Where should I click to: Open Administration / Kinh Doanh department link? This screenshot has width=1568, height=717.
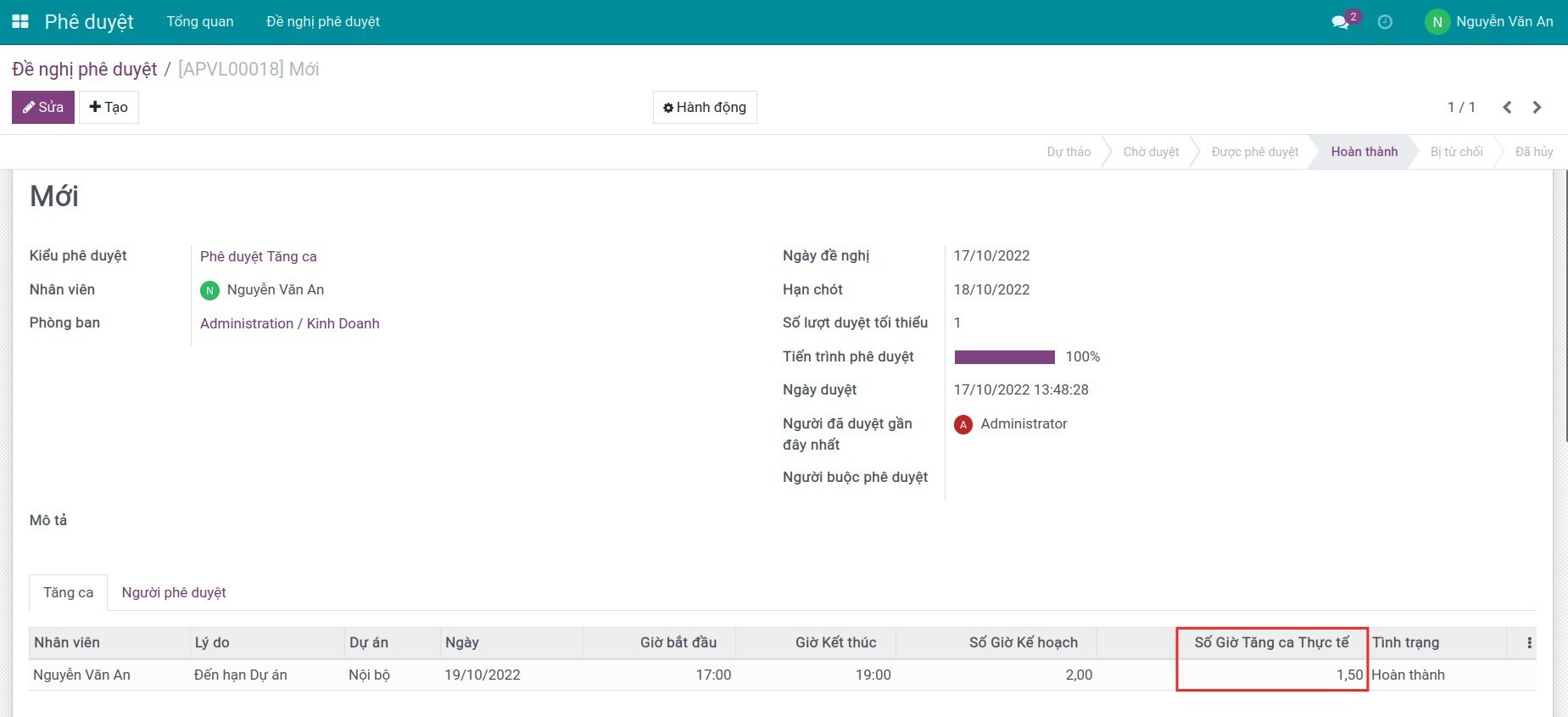[x=290, y=323]
